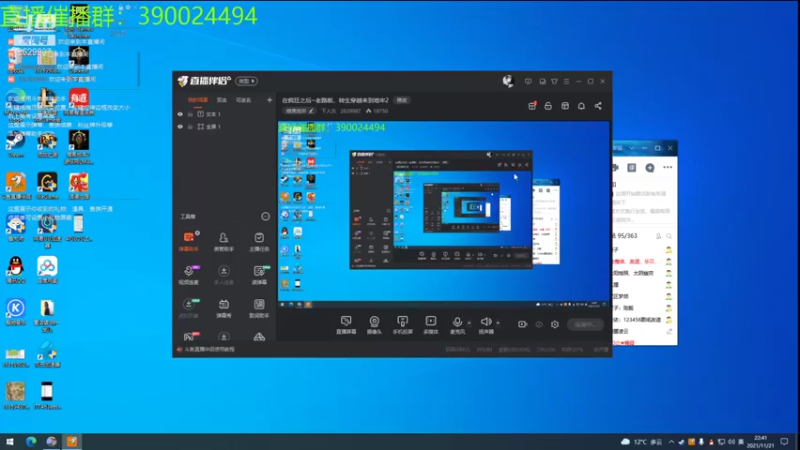Image resolution: width=800 pixels, height=450 pixels.
Task: Open the 弹幕秀 tool
Action: click(223, 308)
